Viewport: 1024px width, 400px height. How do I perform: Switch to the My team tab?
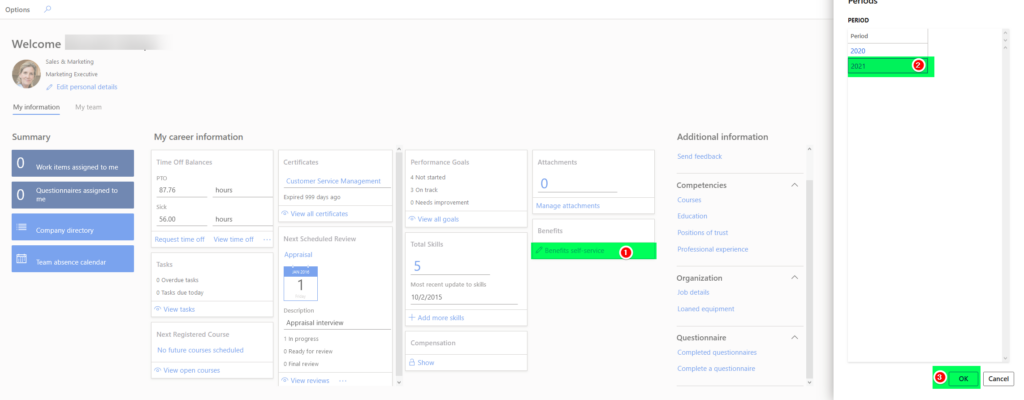tap(88, 107)
